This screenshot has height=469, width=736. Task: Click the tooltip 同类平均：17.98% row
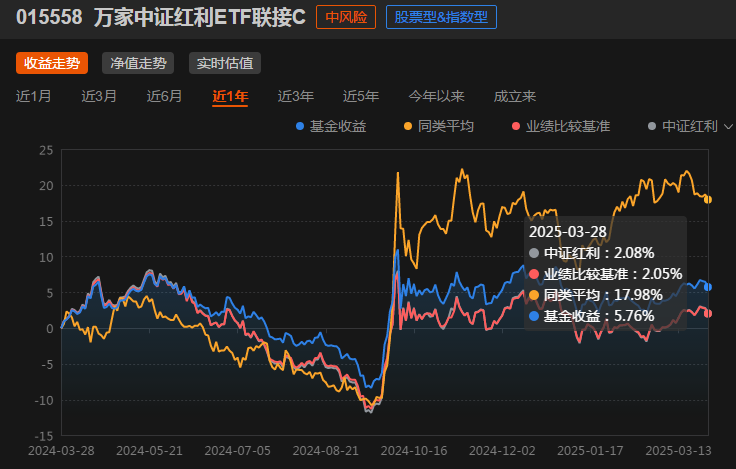[x=596, y=295]
